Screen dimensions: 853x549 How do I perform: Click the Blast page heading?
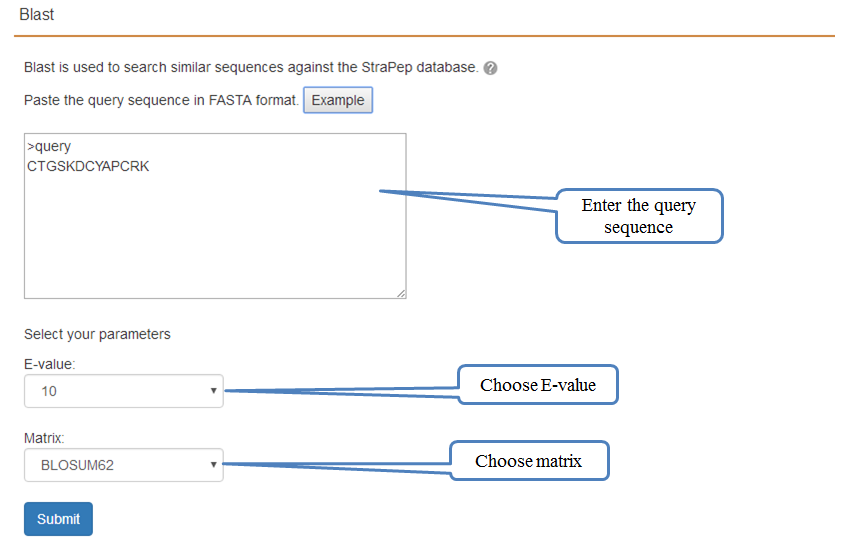[x=36, y=15]
